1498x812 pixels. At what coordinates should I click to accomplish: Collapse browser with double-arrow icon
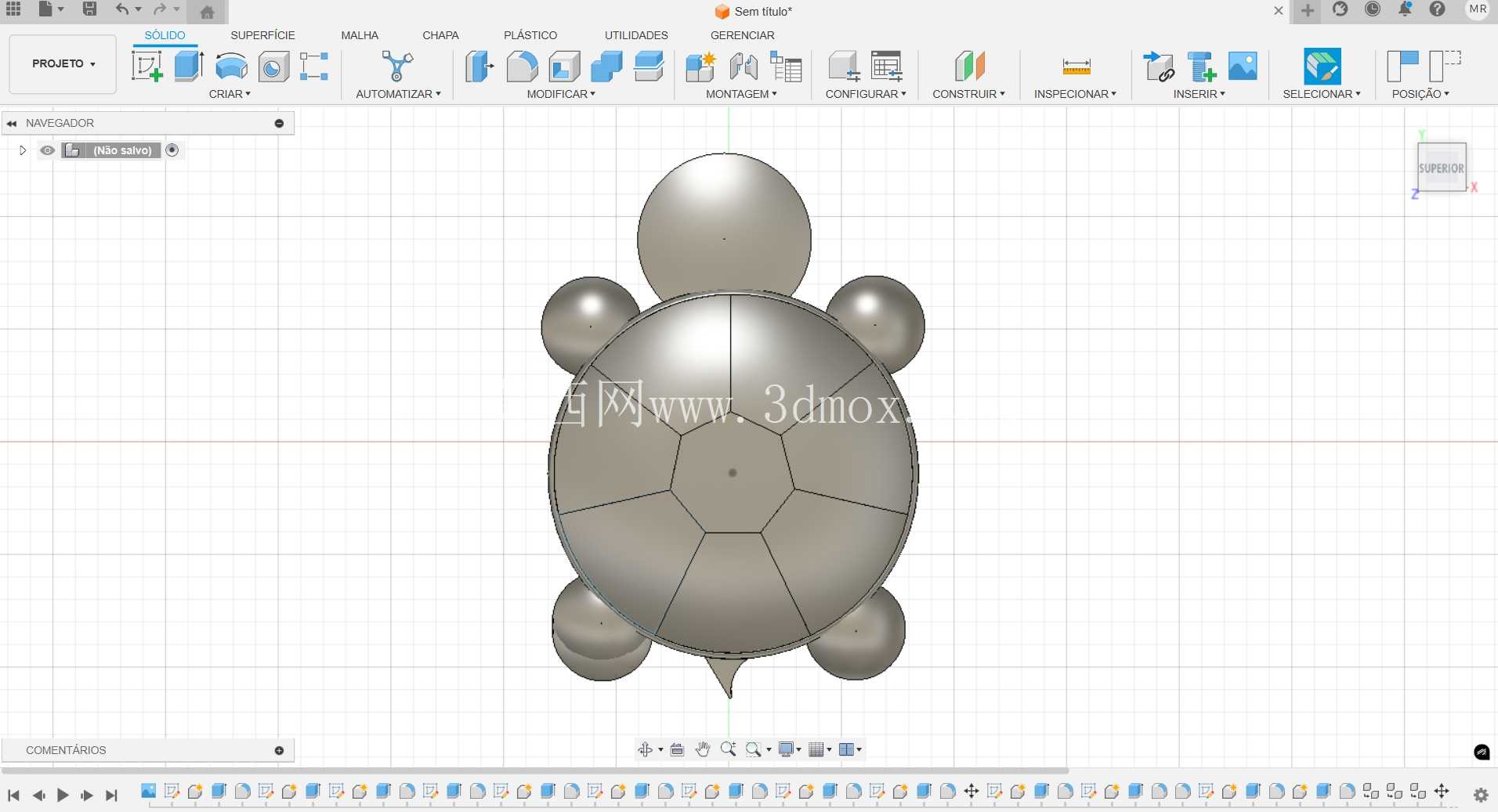(12, 123)
